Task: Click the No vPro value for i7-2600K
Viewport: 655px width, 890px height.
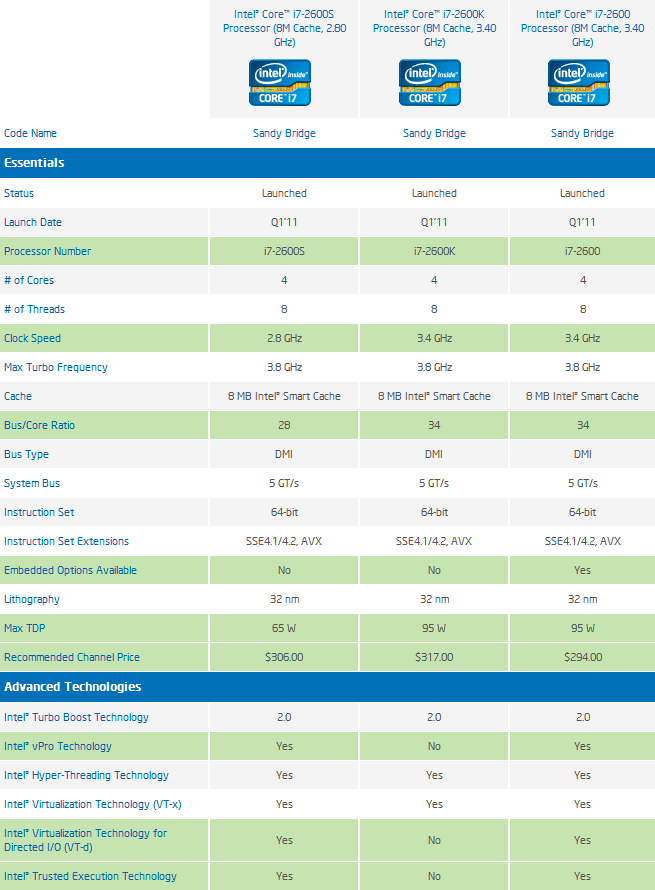Action: pyautogui.click(x=434, y=746)
